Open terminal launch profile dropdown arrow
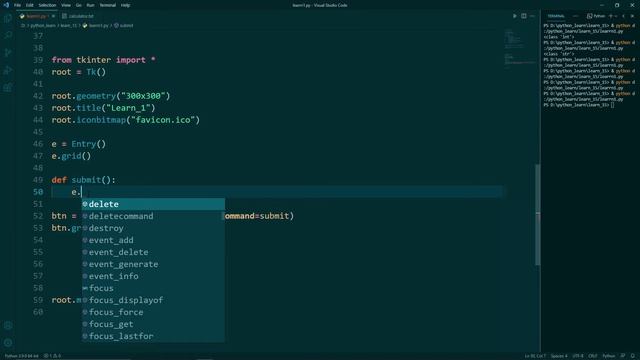This screenshot has width=640, height=360. 616,16
